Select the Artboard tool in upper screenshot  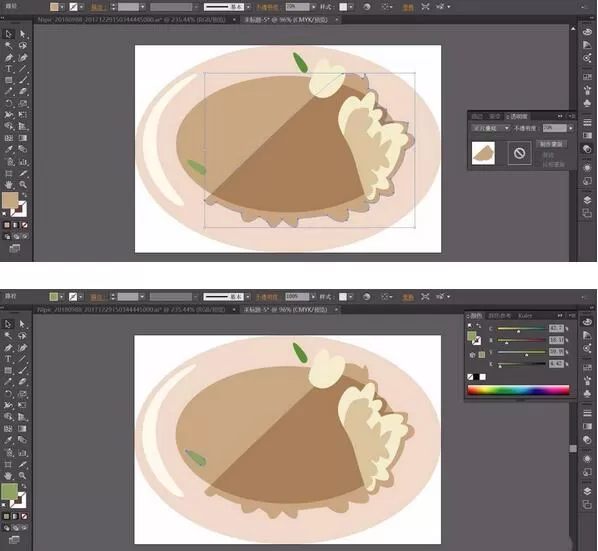tap(8, 173)
